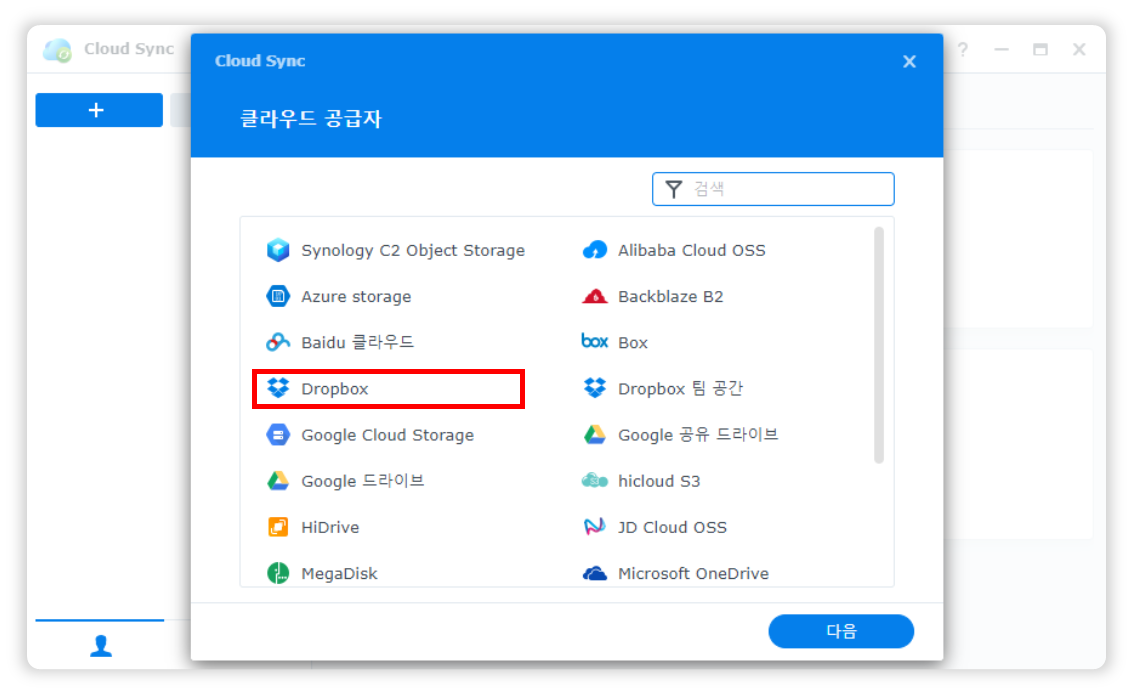Select the "Google 공유 드라이브" label
1133x694 pixels.
point(698,435)
